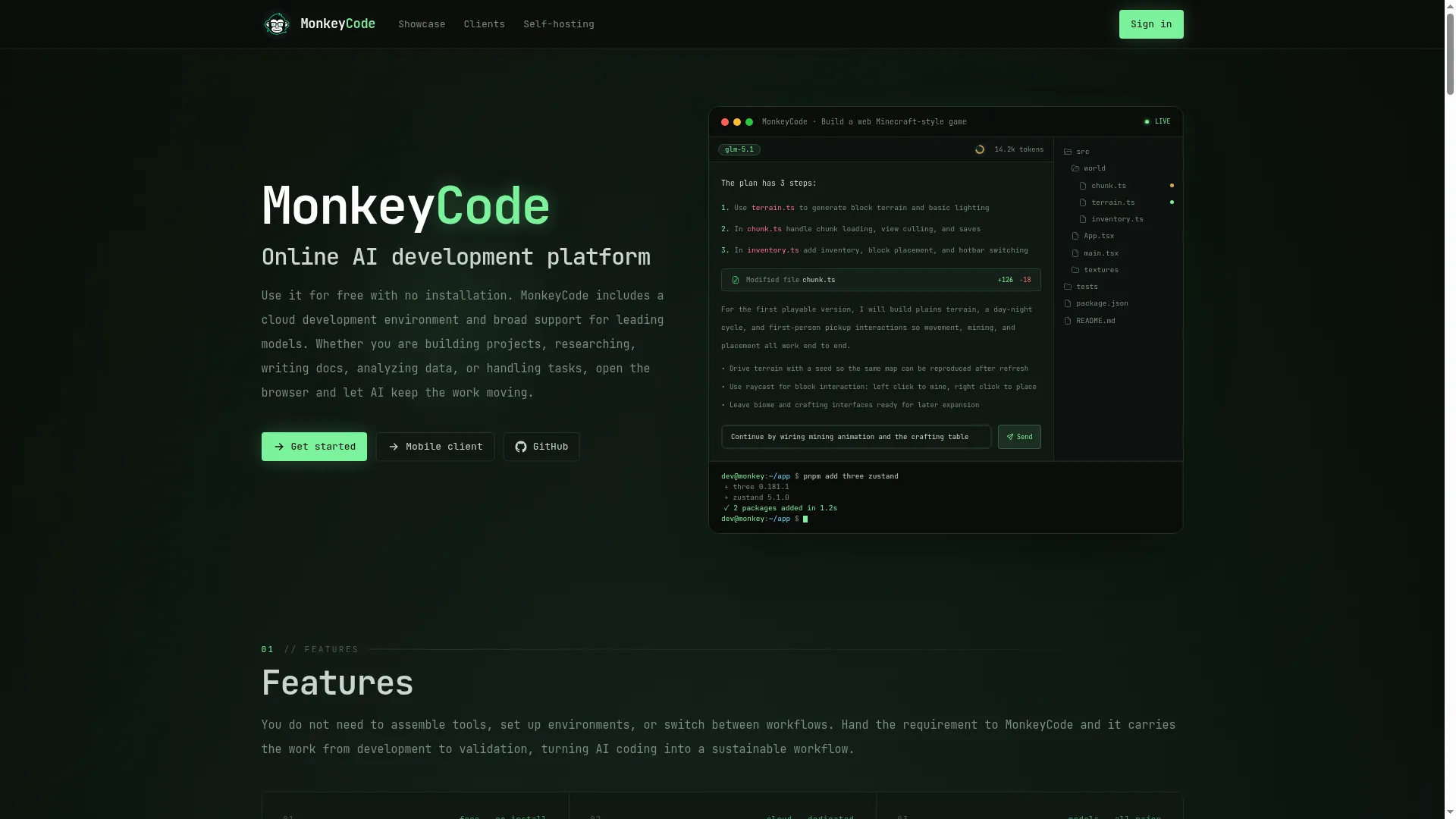Click the scrollbar down arrow

pyautogui.click(x=1450, y=813)
